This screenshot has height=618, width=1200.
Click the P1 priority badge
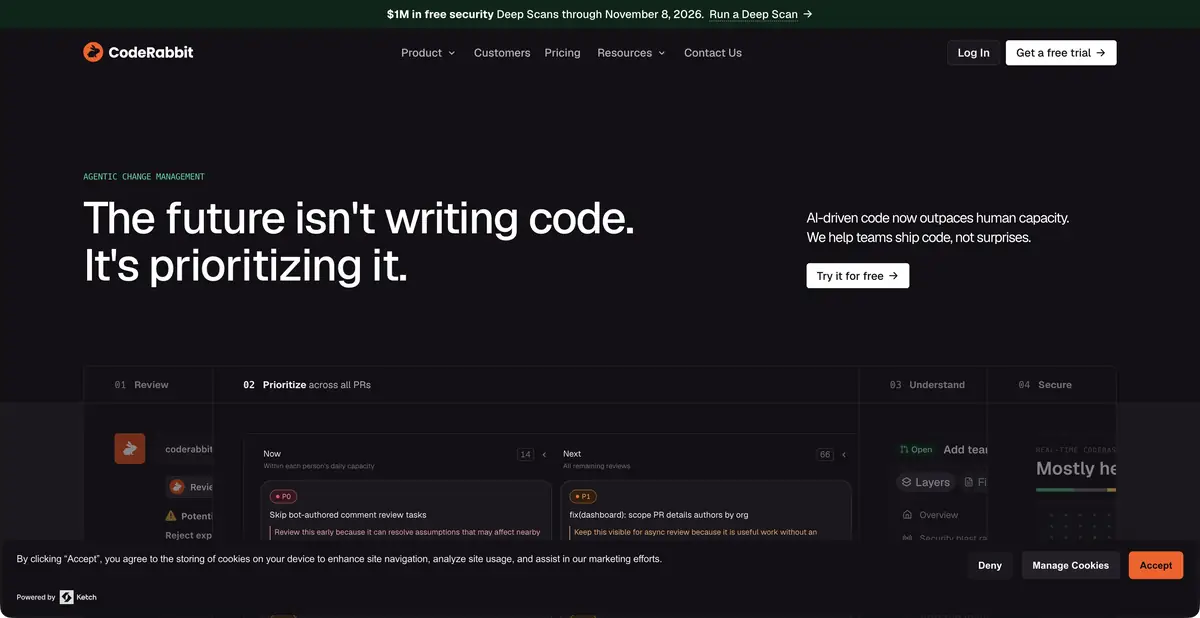pyautogui.click(x=583, y=496)
